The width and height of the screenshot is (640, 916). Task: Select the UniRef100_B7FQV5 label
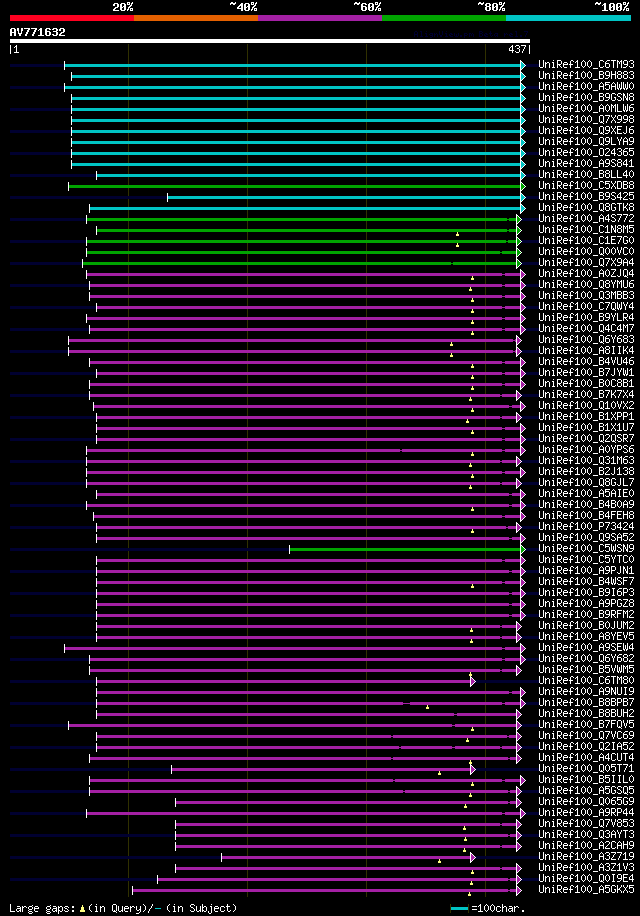(x=586, y=725)
